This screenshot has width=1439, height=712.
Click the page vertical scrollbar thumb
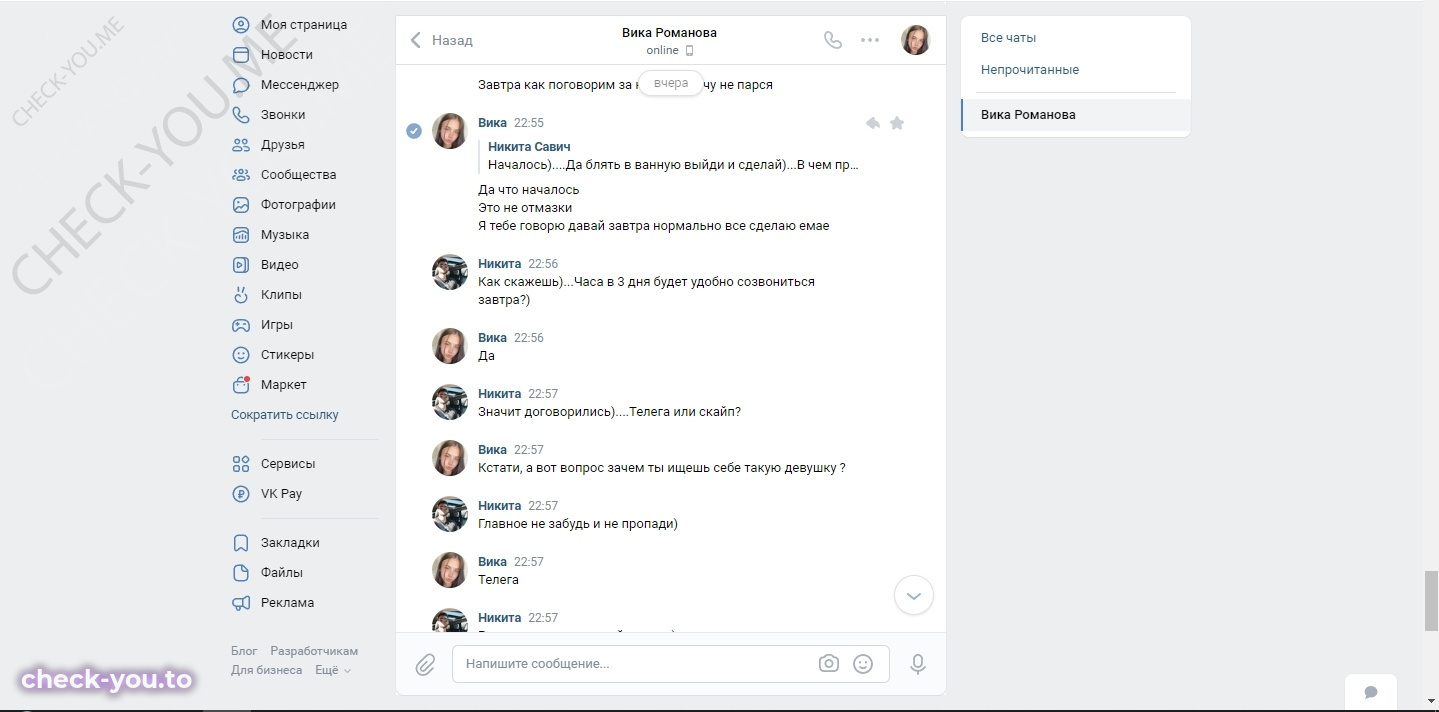click(1431, 601)
